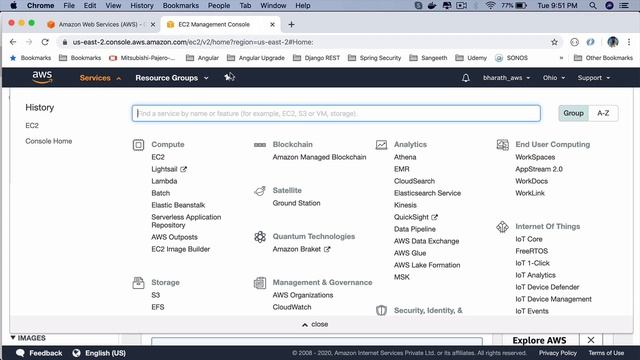640x360 pixels.
Task: Open the SONOS bookmark
Action: pos(511,58)
